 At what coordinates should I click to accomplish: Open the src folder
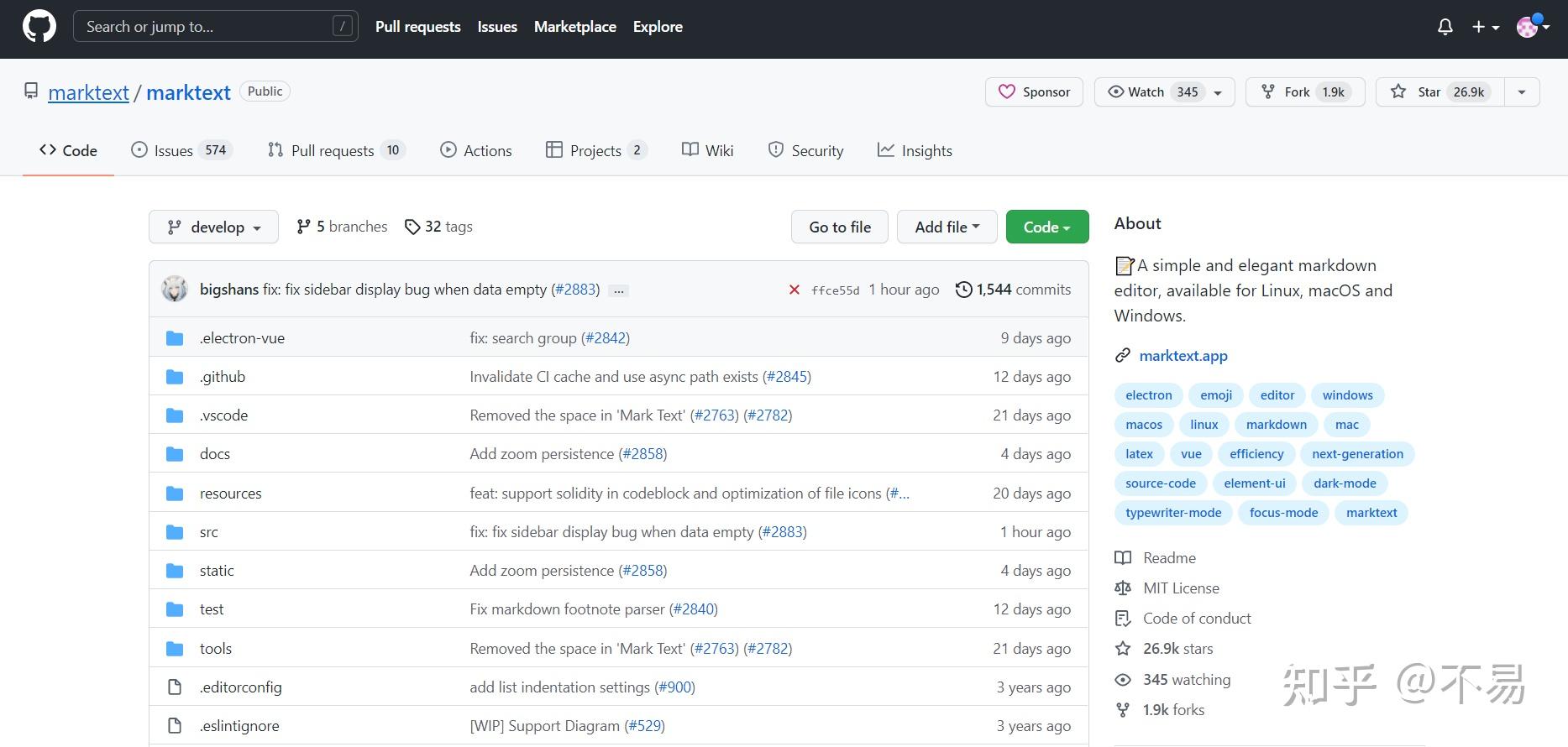pos(209,532)
